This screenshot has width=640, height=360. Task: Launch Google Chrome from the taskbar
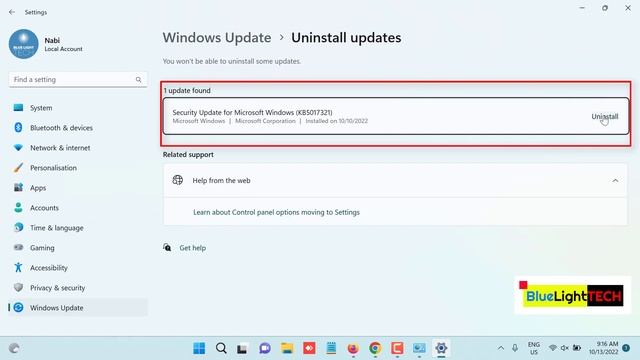pyautogui.click(x=375, y=348)
